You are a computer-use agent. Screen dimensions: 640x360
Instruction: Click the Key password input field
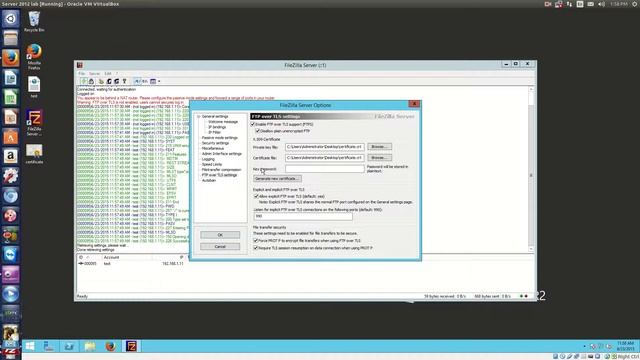tap(324, 169)
